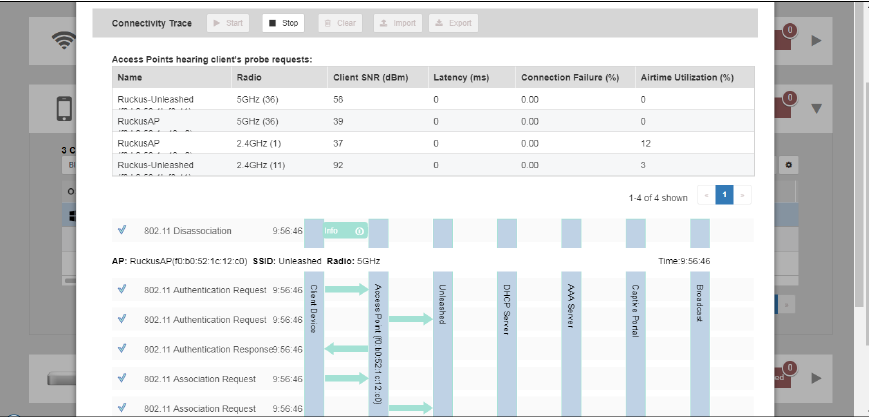Click the next page arrow in pagination
Image resolution: width=869 pixels, height=417 pixels.
744,197
